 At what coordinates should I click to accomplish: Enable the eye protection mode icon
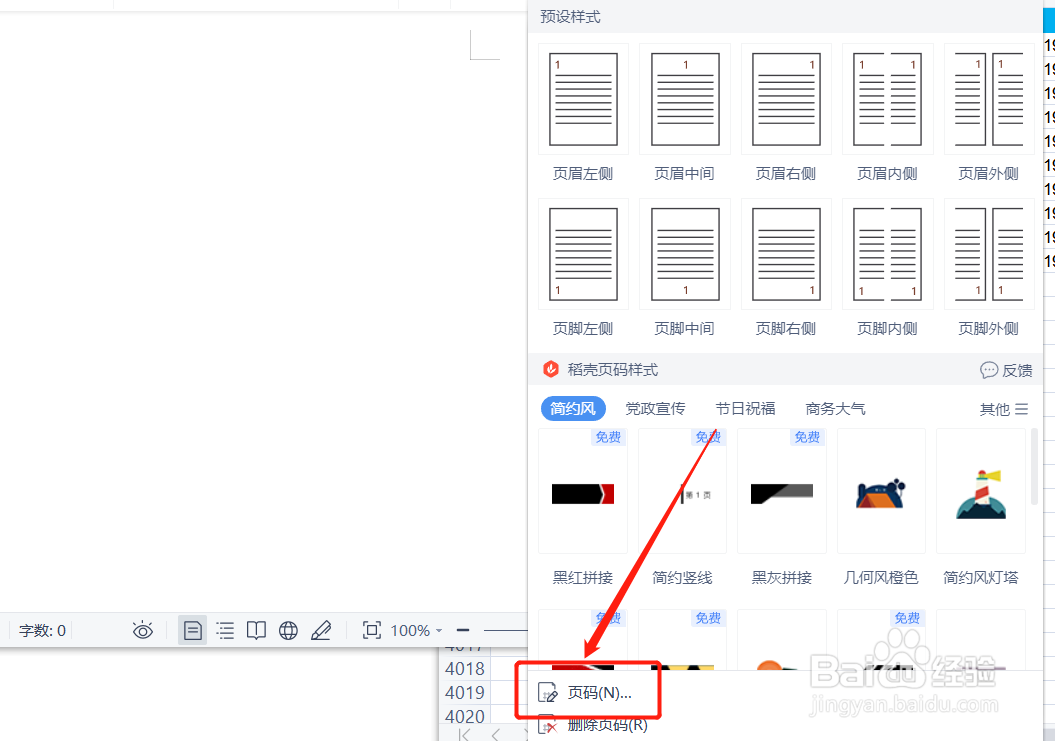pos(142,630)
